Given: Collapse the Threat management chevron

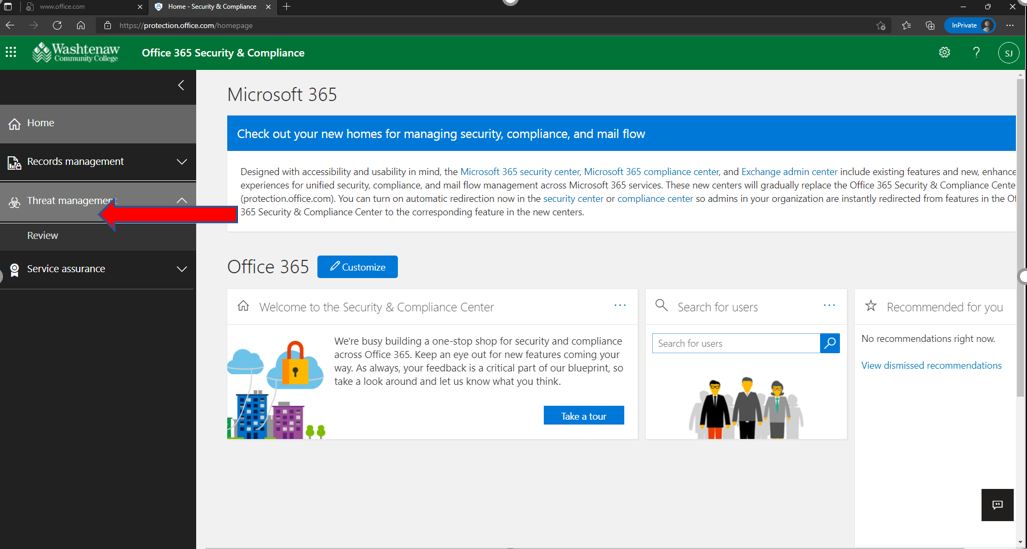Looking at the screenshot, I should 182,200.
